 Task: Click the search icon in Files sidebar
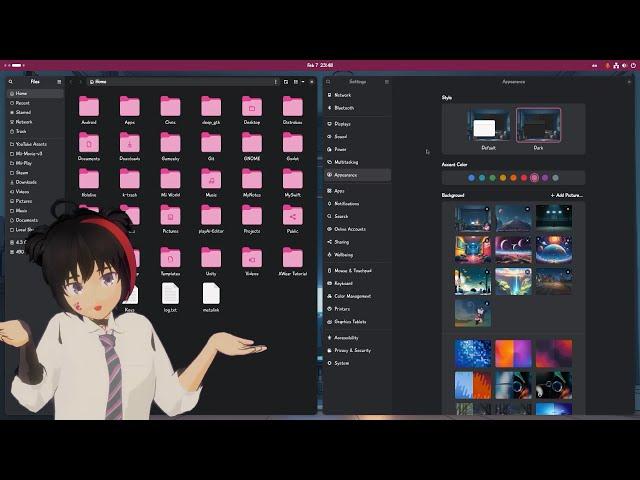pyautogui.click(x=11, y=81)
